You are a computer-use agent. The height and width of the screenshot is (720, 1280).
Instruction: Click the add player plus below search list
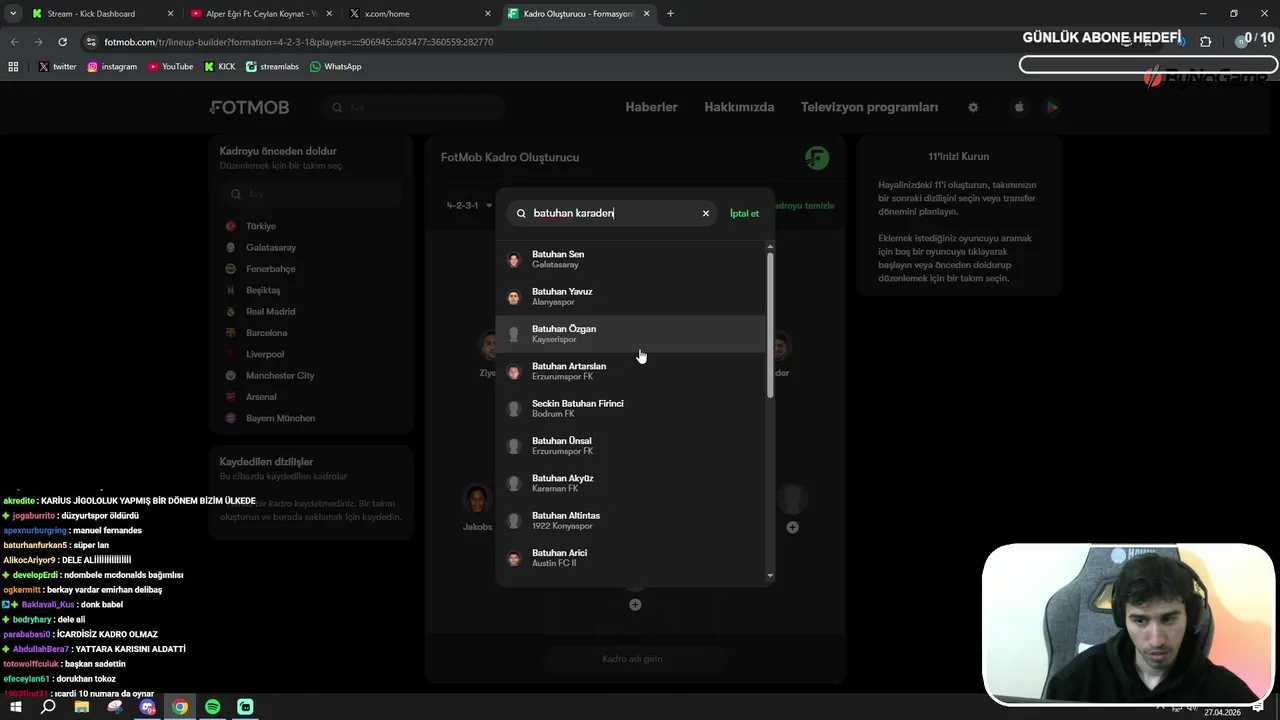pos(635,605)
